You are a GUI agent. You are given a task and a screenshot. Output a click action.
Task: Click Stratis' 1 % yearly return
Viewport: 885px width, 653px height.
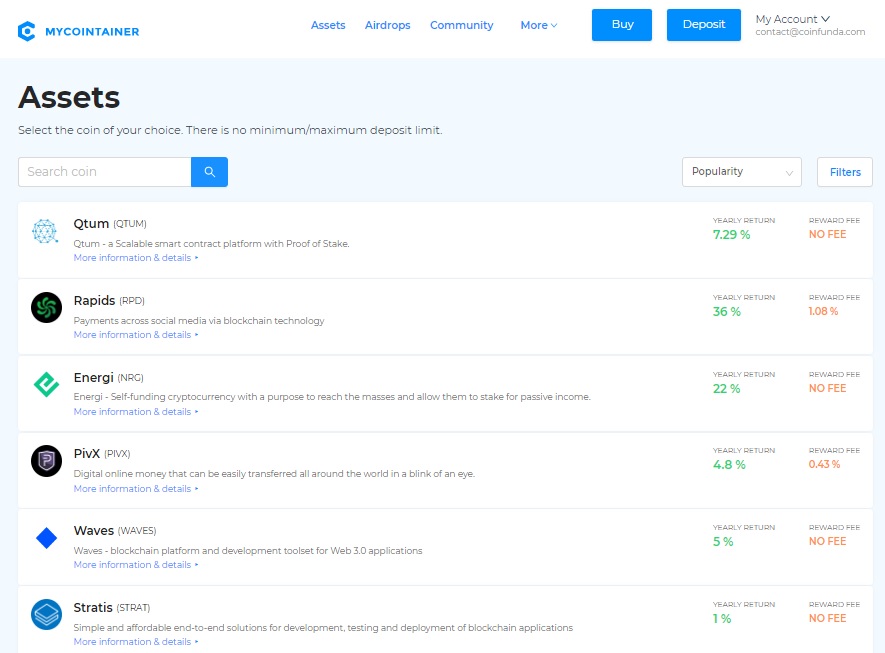[721, 619]
